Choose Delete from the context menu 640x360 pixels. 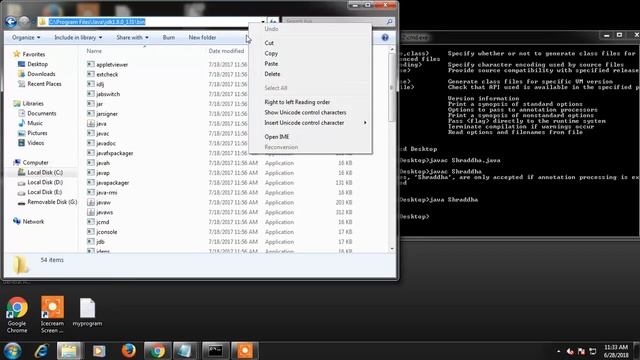coord(272,74)
